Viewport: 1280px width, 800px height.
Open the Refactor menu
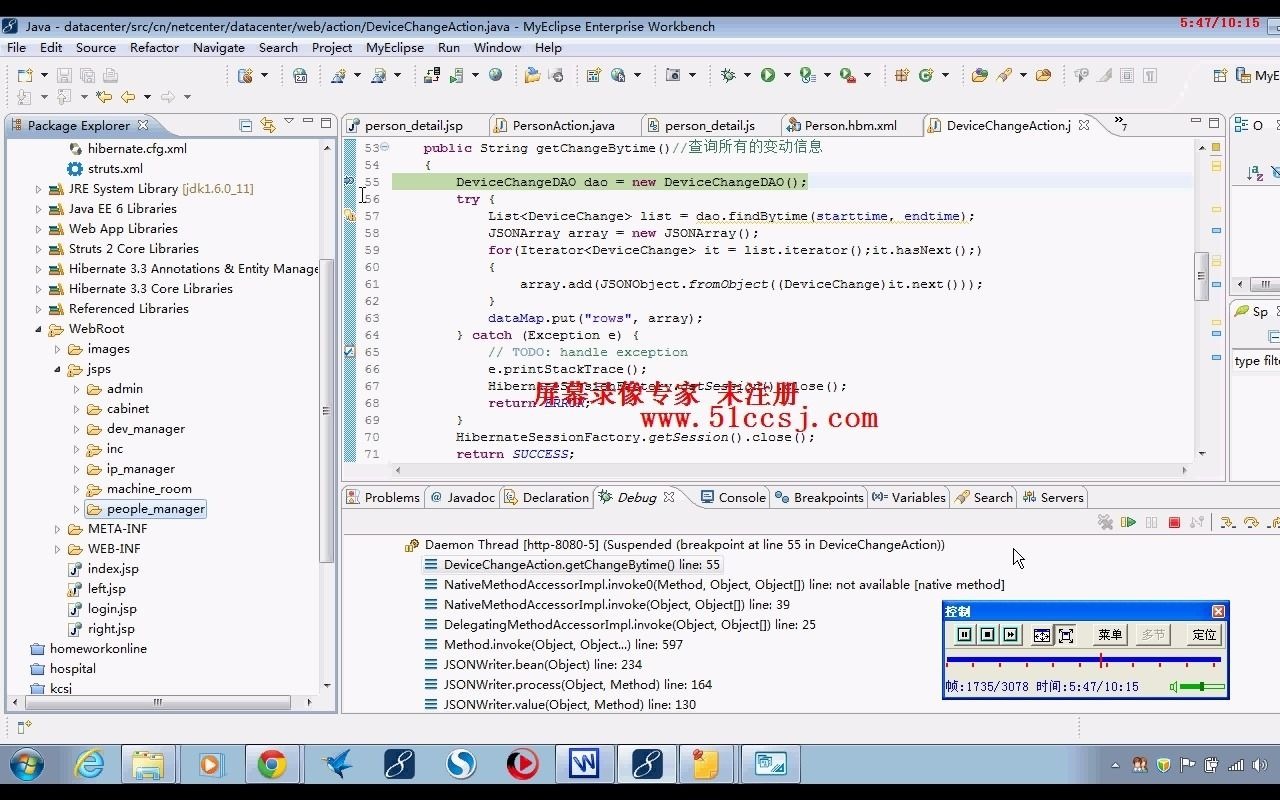154,47
